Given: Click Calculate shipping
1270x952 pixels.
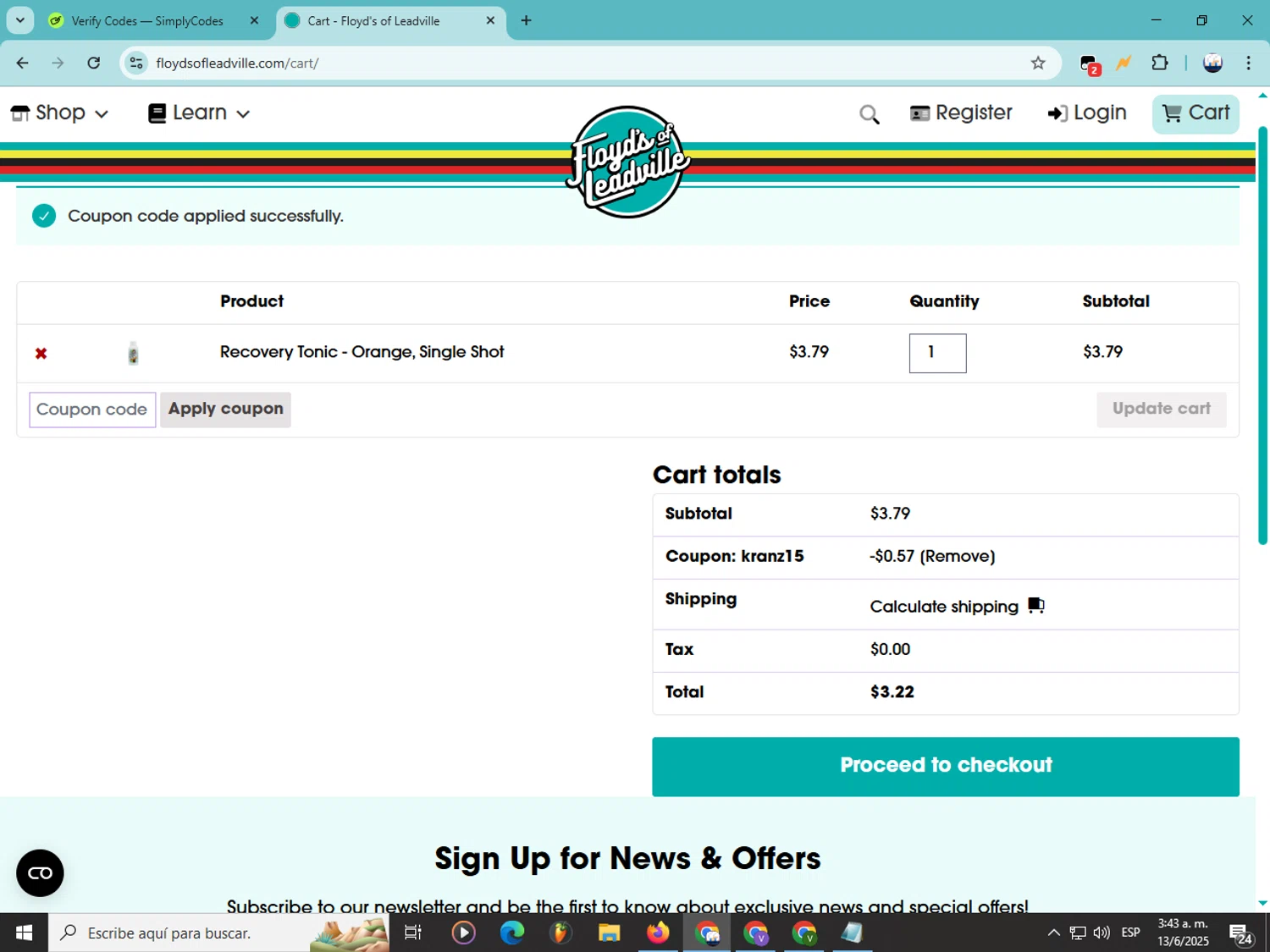Looking at the screenshot, I should [x=944, y=607].
